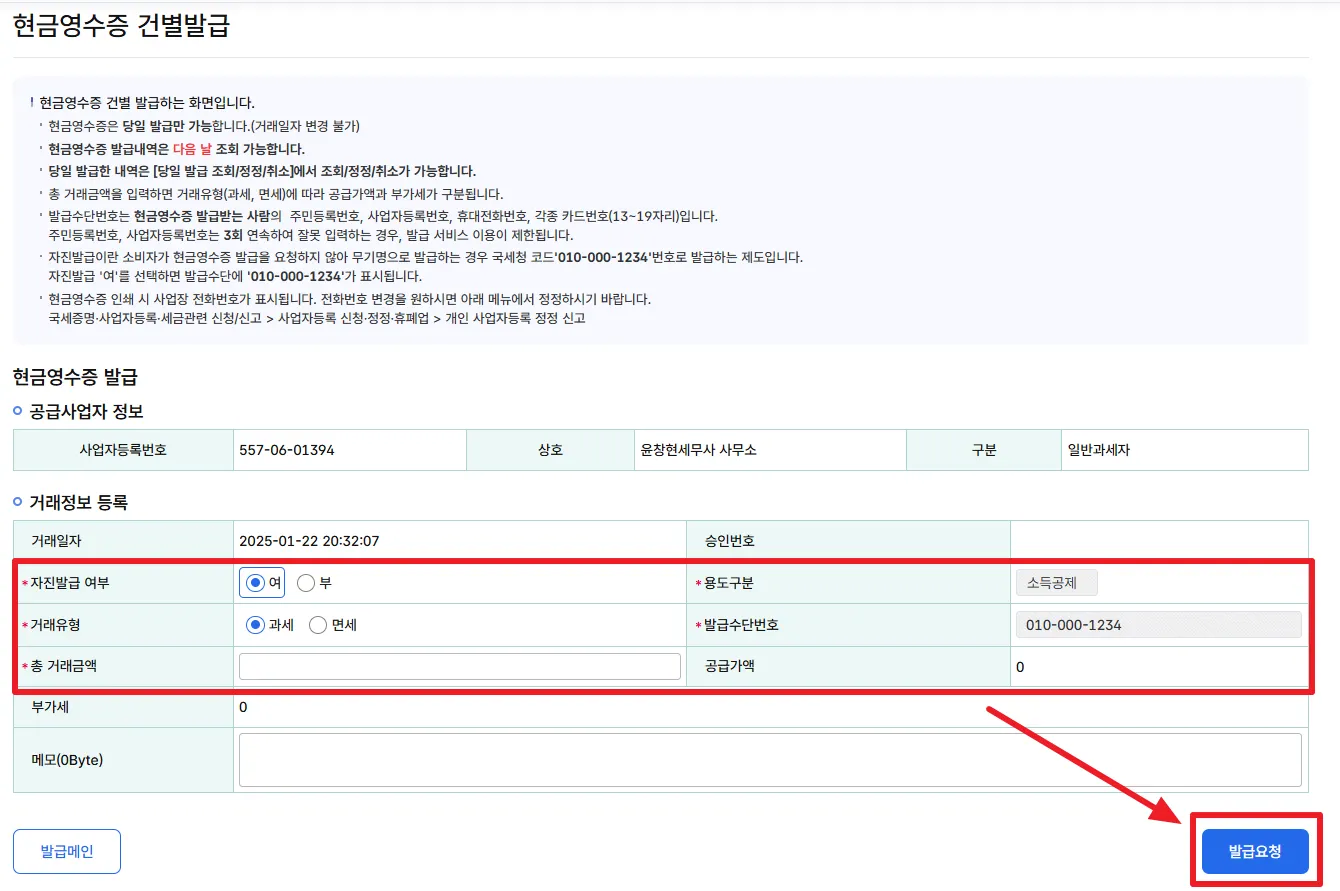The width and height of the screenshot is (1340, 891).
Task: Choose 면세 as the 거래유형
Action: point(318,625)
